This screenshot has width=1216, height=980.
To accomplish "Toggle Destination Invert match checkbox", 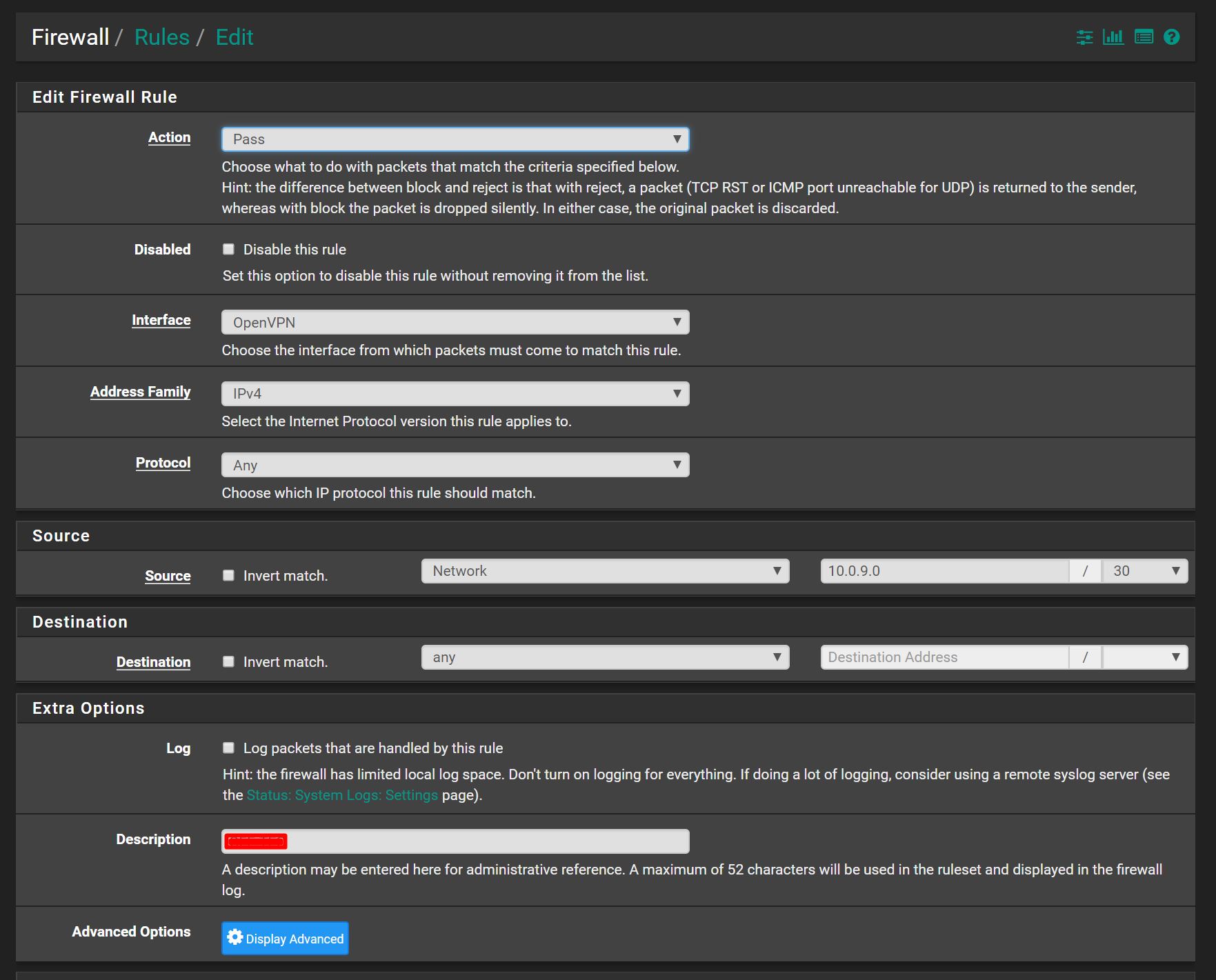I will [228, 662].
